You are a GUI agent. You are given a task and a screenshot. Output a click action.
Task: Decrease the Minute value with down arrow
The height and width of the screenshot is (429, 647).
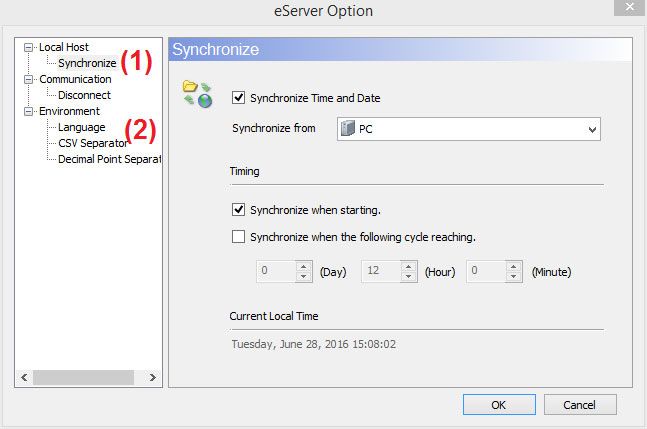click(x=513, y=276)
